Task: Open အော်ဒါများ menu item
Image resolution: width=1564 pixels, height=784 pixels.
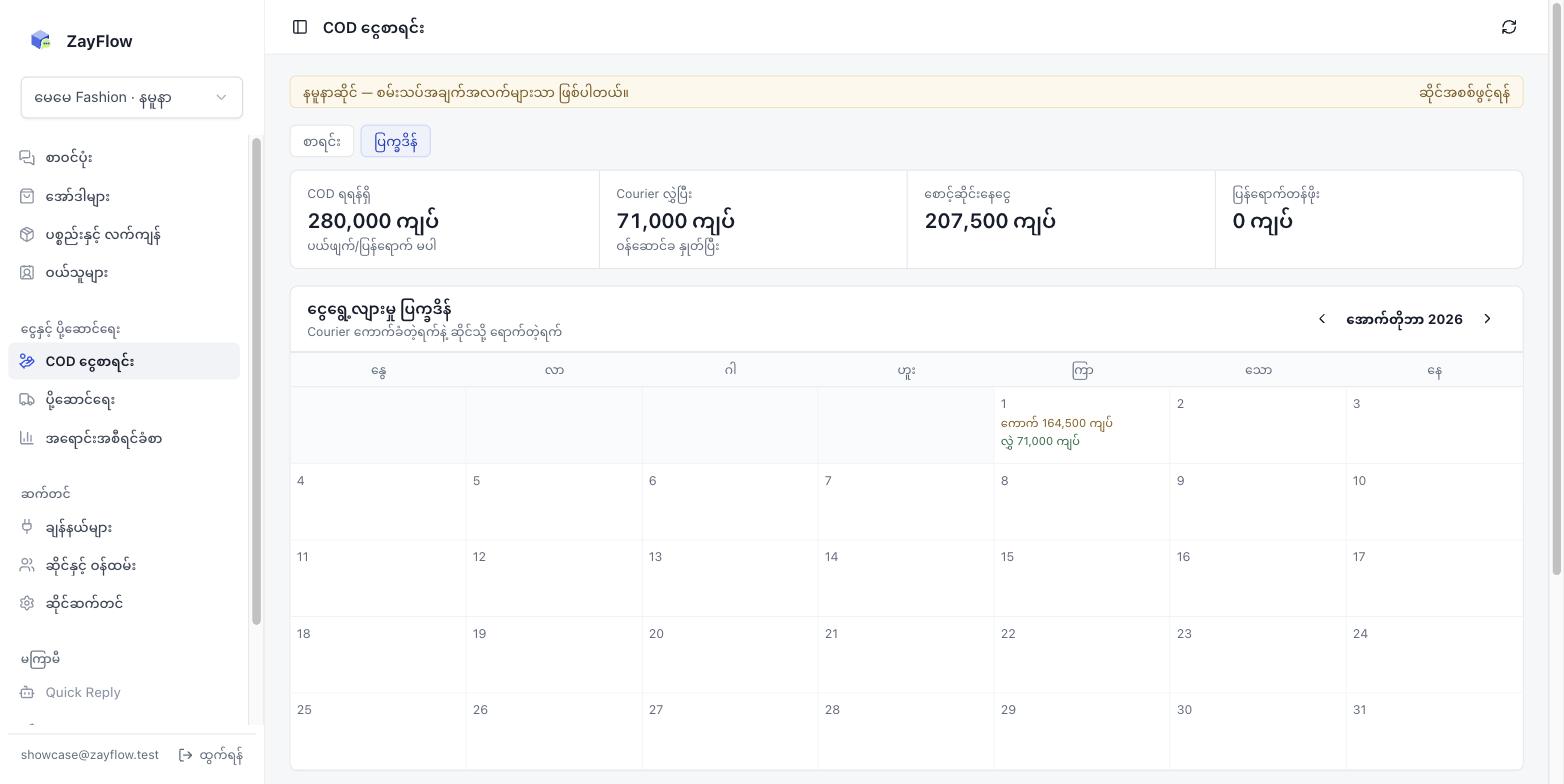Action: (124, 196)
